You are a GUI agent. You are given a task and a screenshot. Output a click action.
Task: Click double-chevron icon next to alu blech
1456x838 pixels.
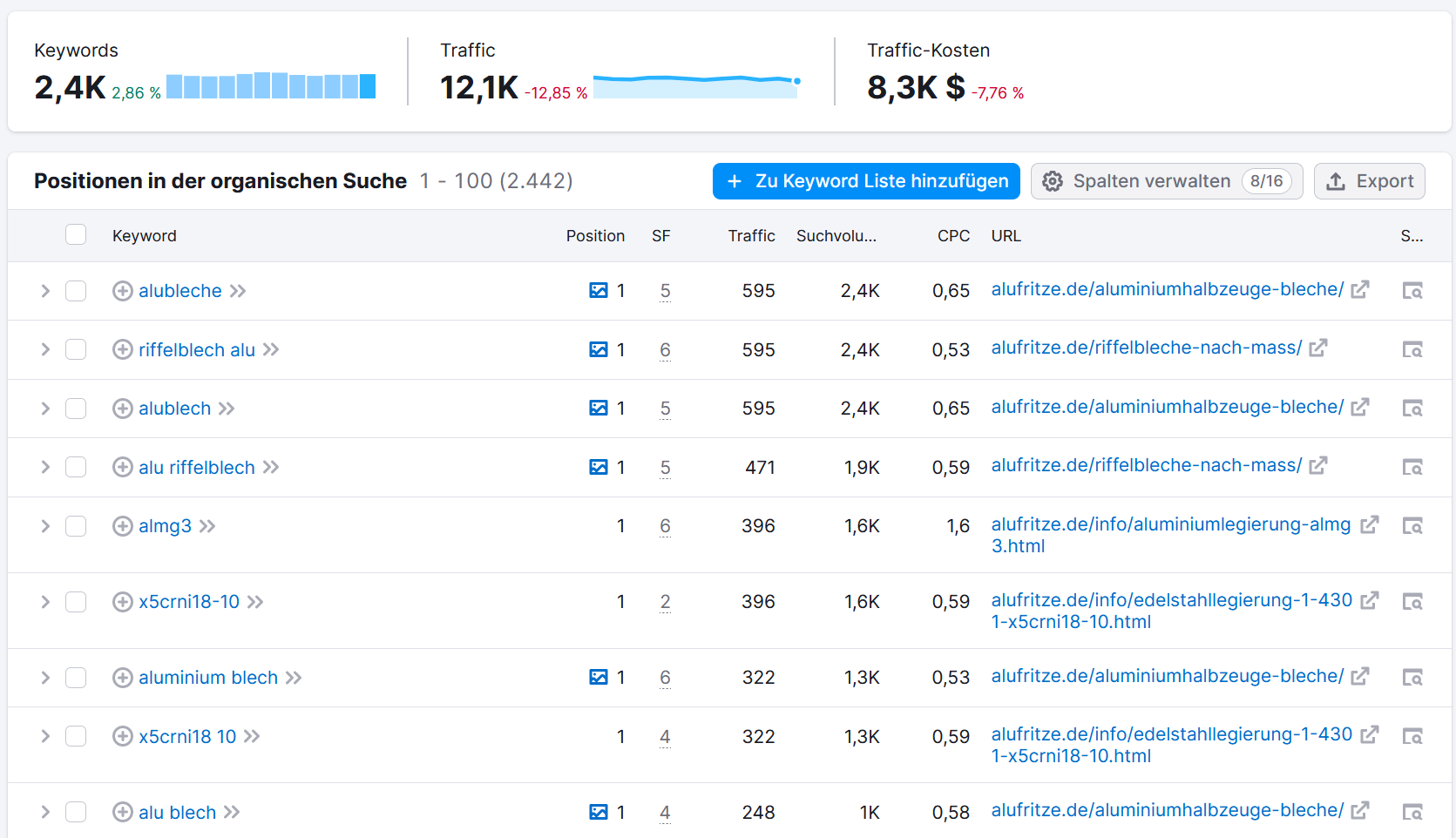[232, 813]
